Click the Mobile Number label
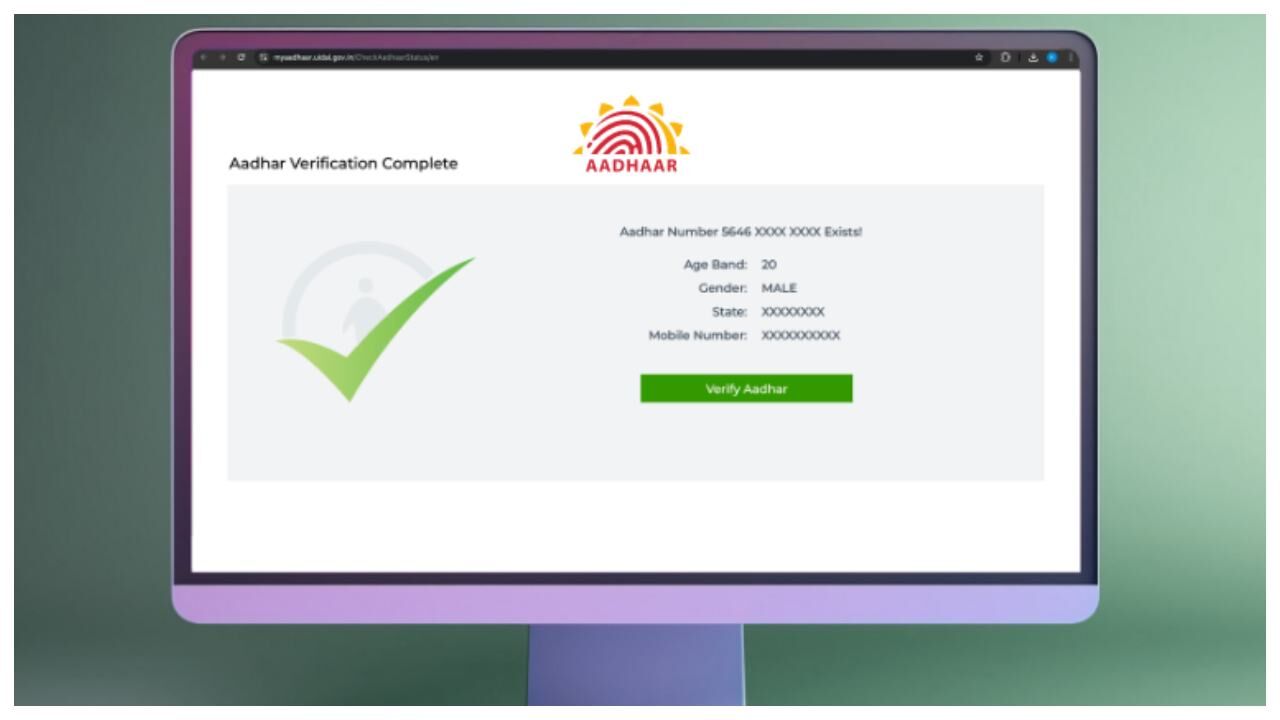The image size is (1280, 720). pyautogui.click(x=698, y=336)
